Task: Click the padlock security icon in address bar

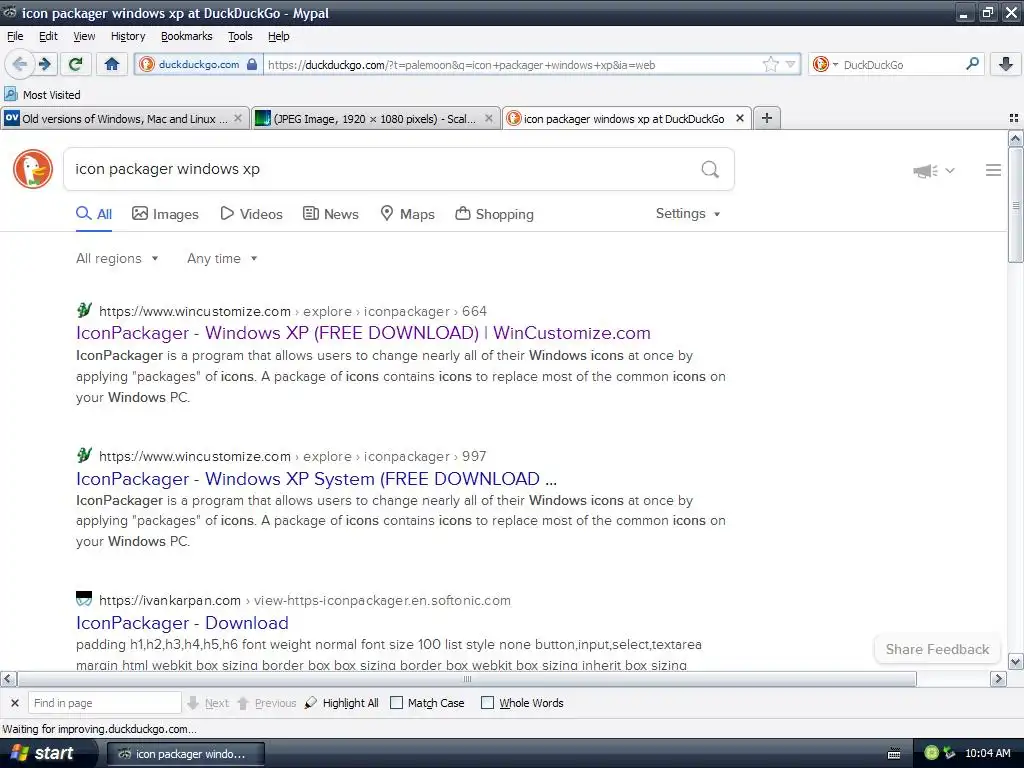Action: (x=251, y=65)
